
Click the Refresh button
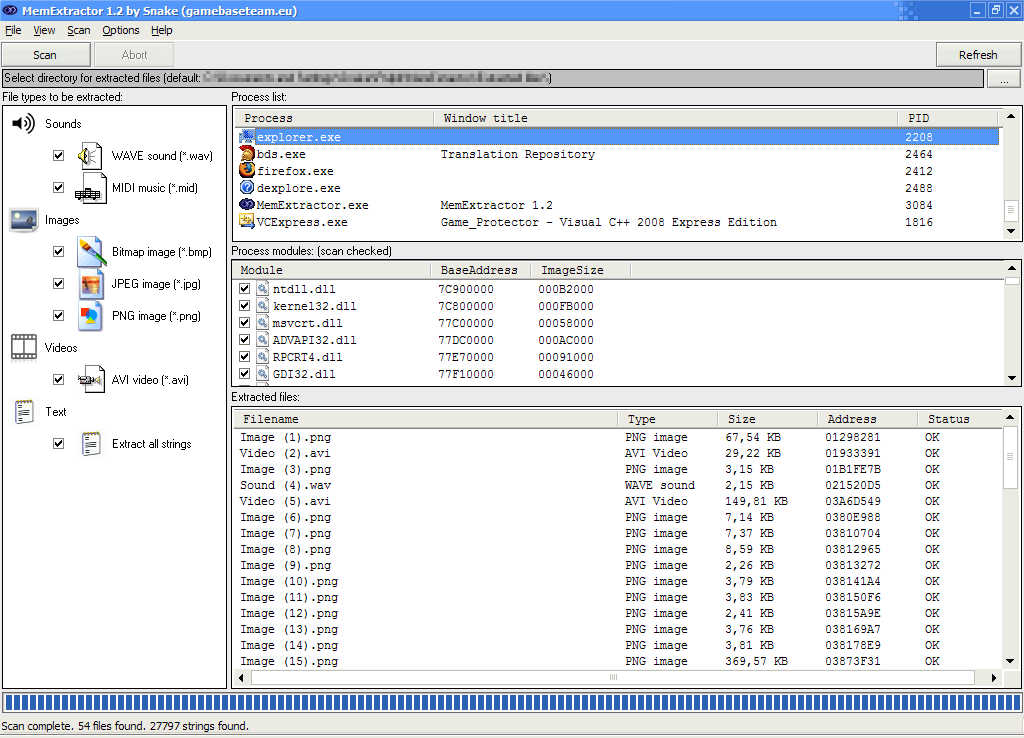click(x=977, y=55)
